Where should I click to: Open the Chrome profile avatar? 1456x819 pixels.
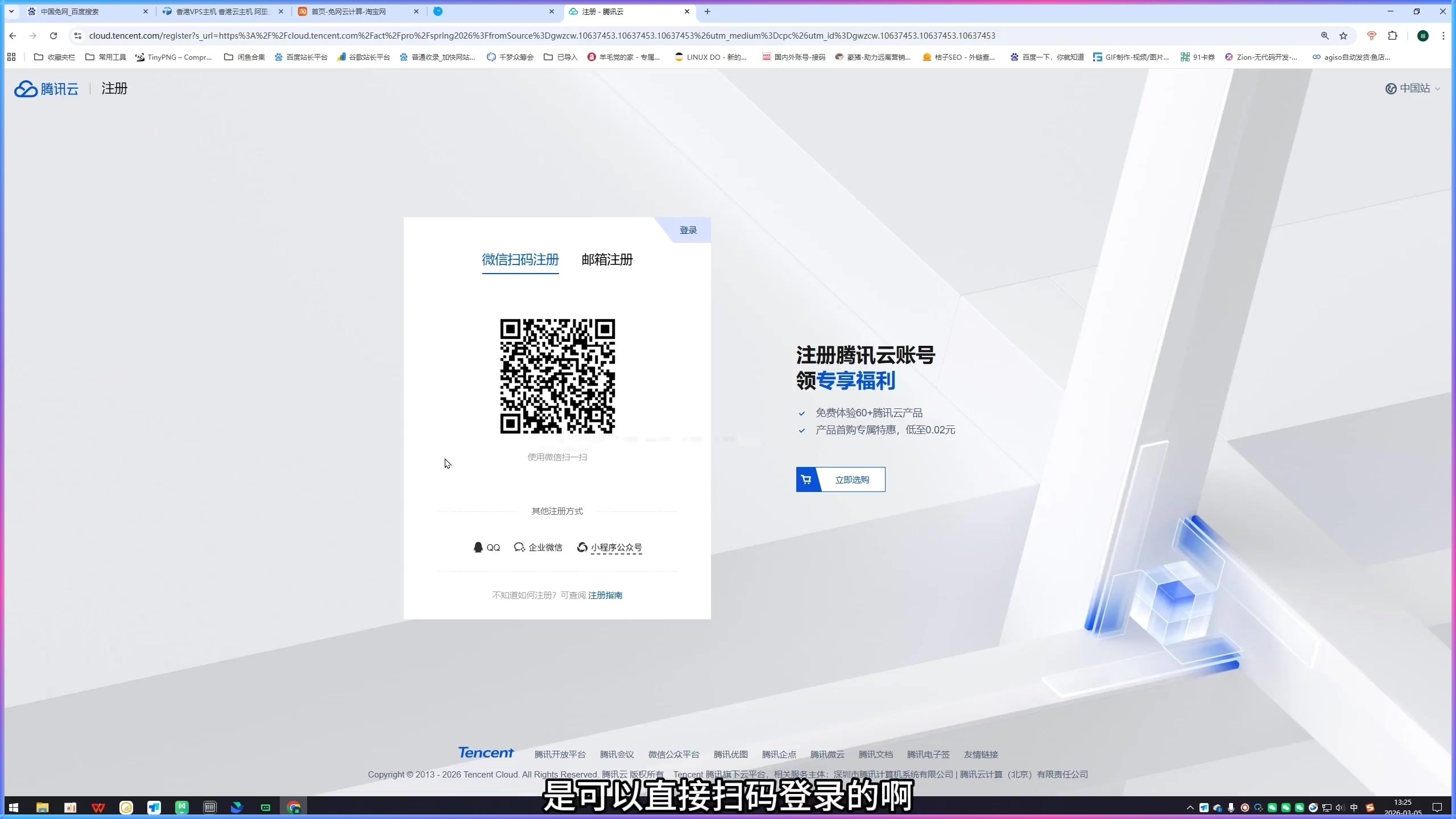point(1423,36)
